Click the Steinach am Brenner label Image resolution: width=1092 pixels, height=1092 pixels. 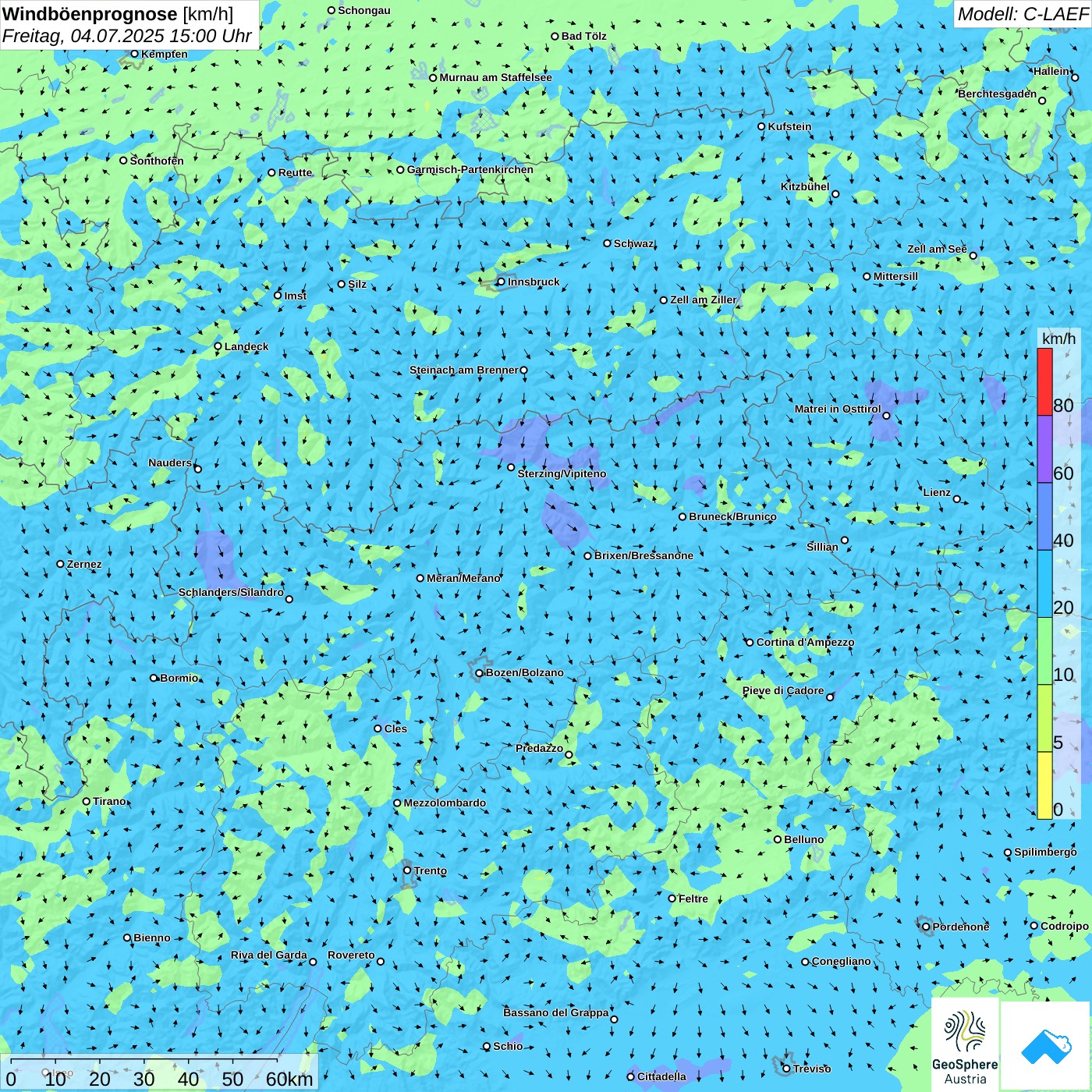464,370
